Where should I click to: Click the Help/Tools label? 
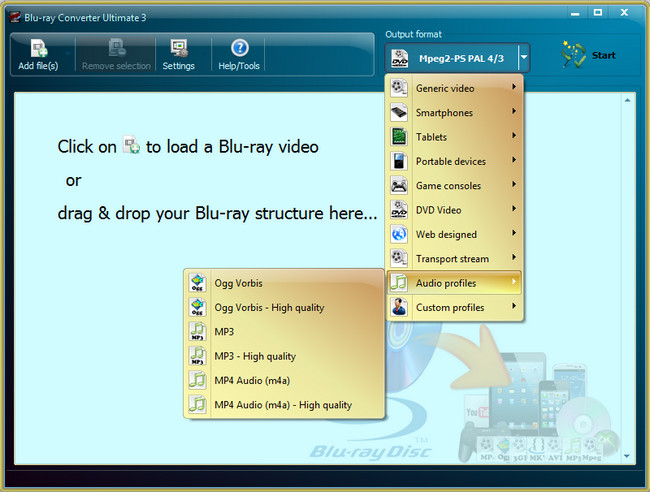click(x=239, y=66)
